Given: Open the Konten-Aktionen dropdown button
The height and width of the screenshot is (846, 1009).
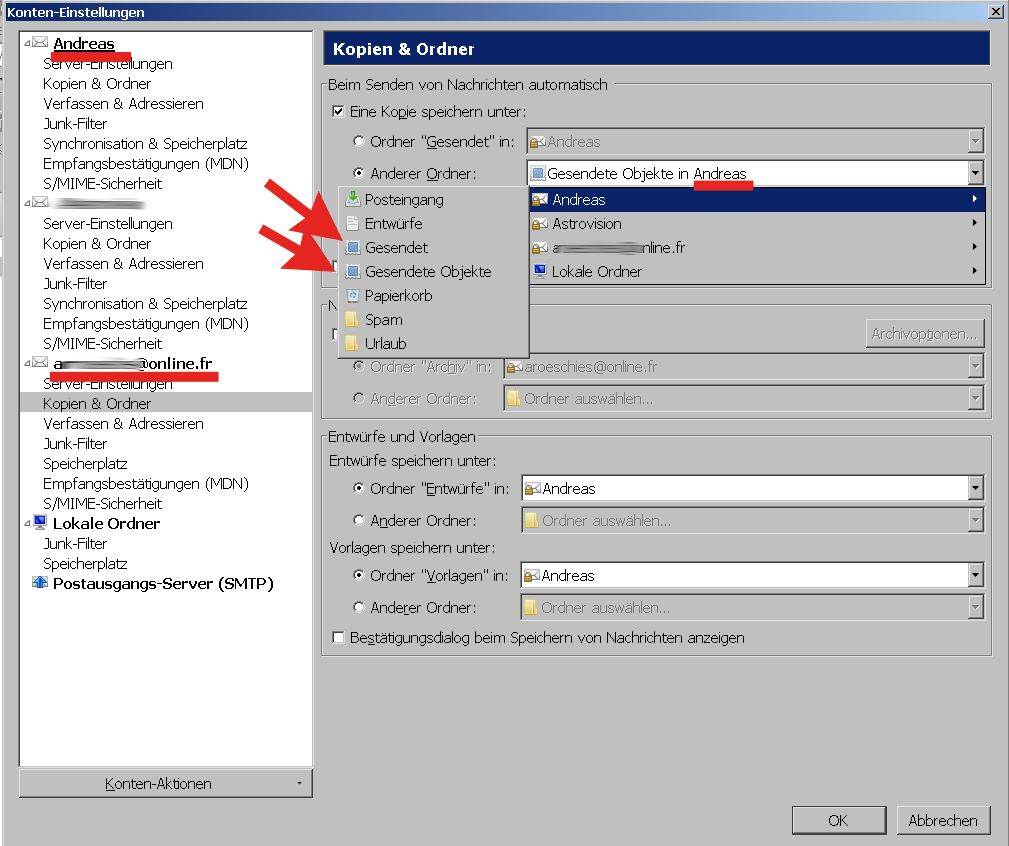Looking at the screenshot, I should click(166, 784).
